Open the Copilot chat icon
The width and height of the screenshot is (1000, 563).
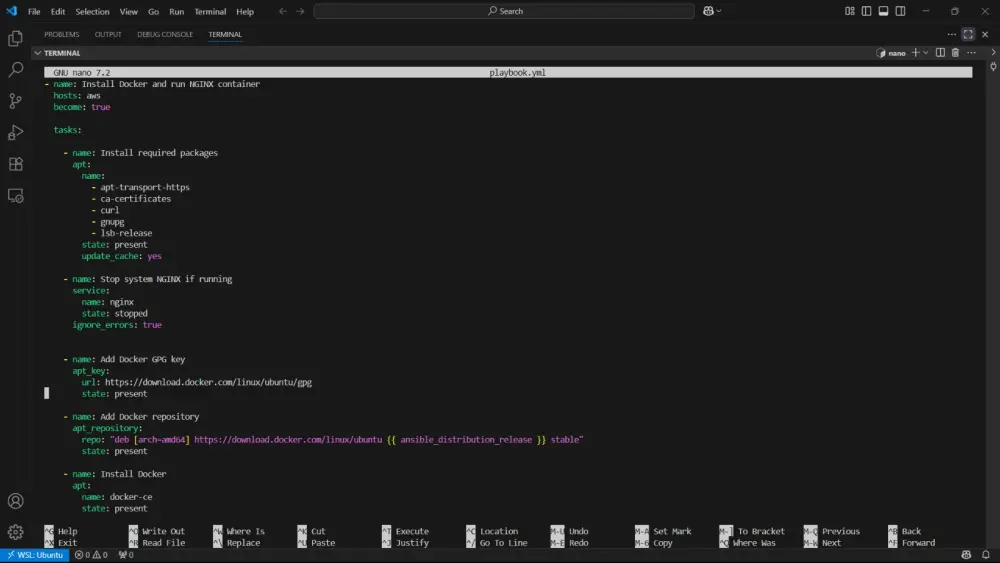(708, 11)
